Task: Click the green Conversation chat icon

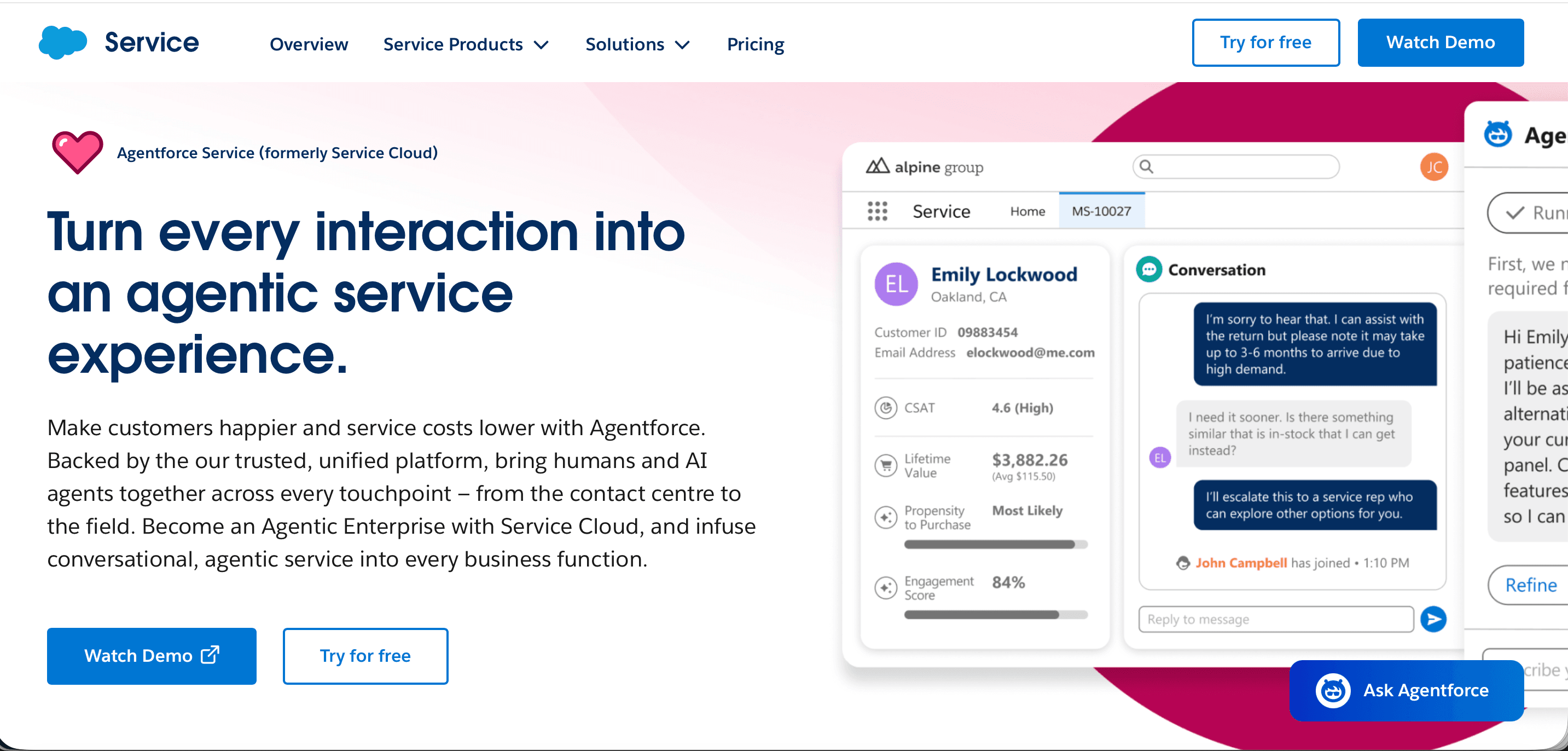Action: pyautogui.click(x=1148, y=269)
